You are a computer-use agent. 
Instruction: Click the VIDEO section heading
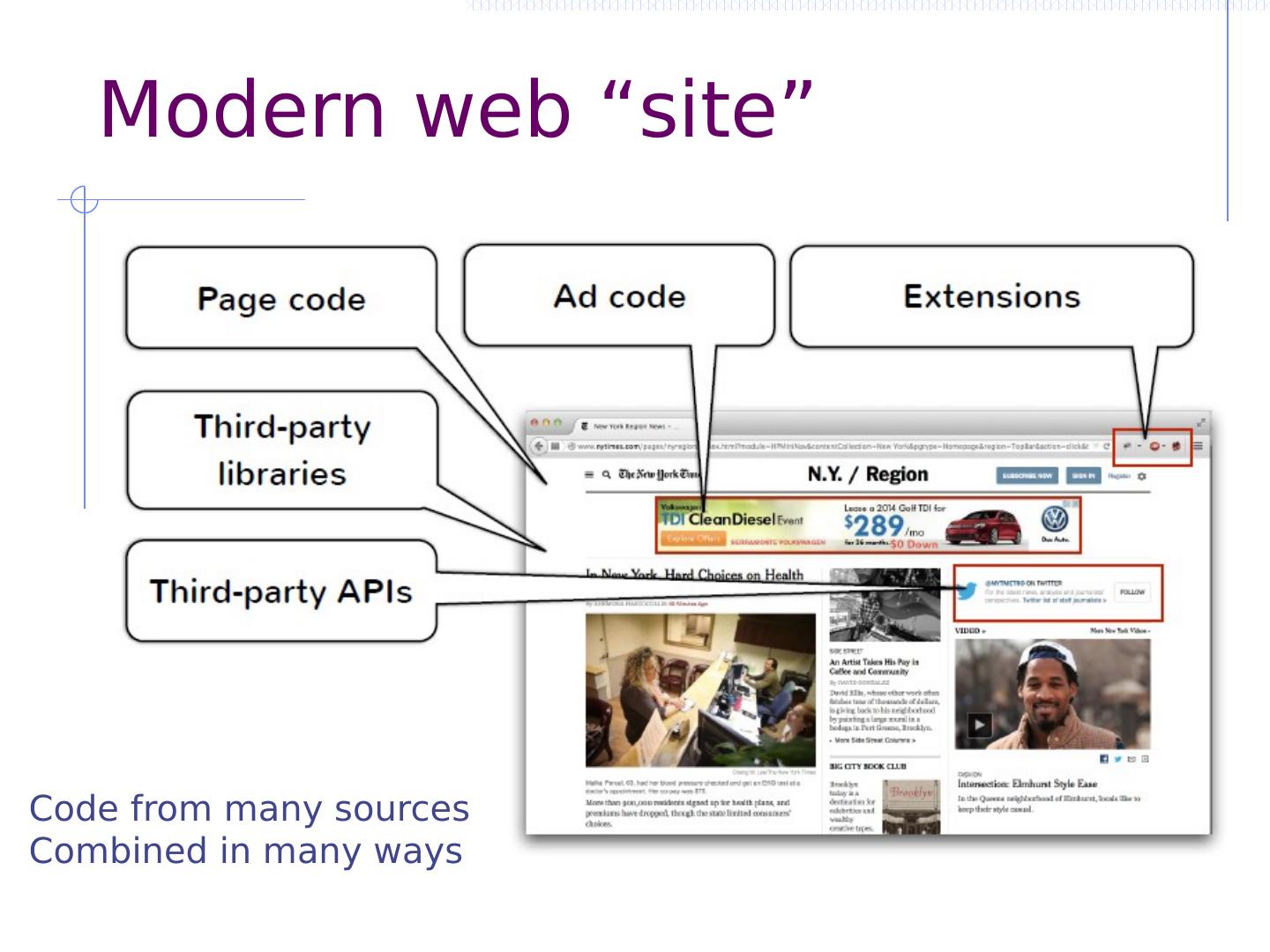tap(970, 631)
